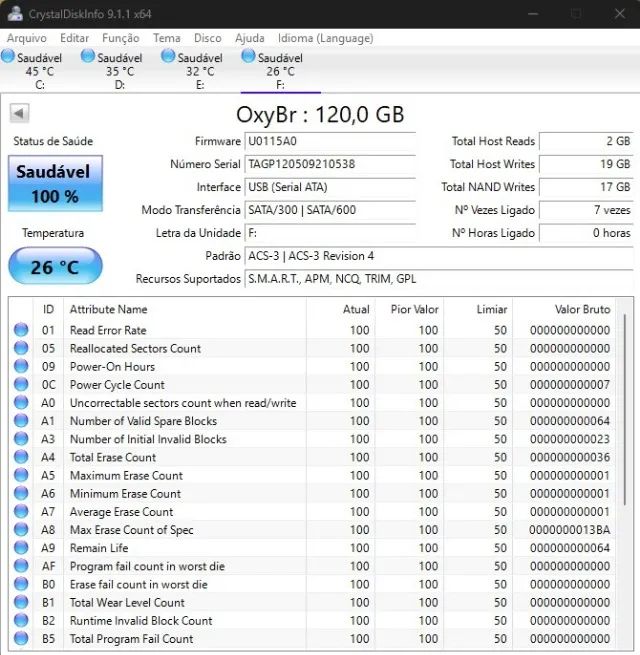Open the Editar menu

pos(74,38)
